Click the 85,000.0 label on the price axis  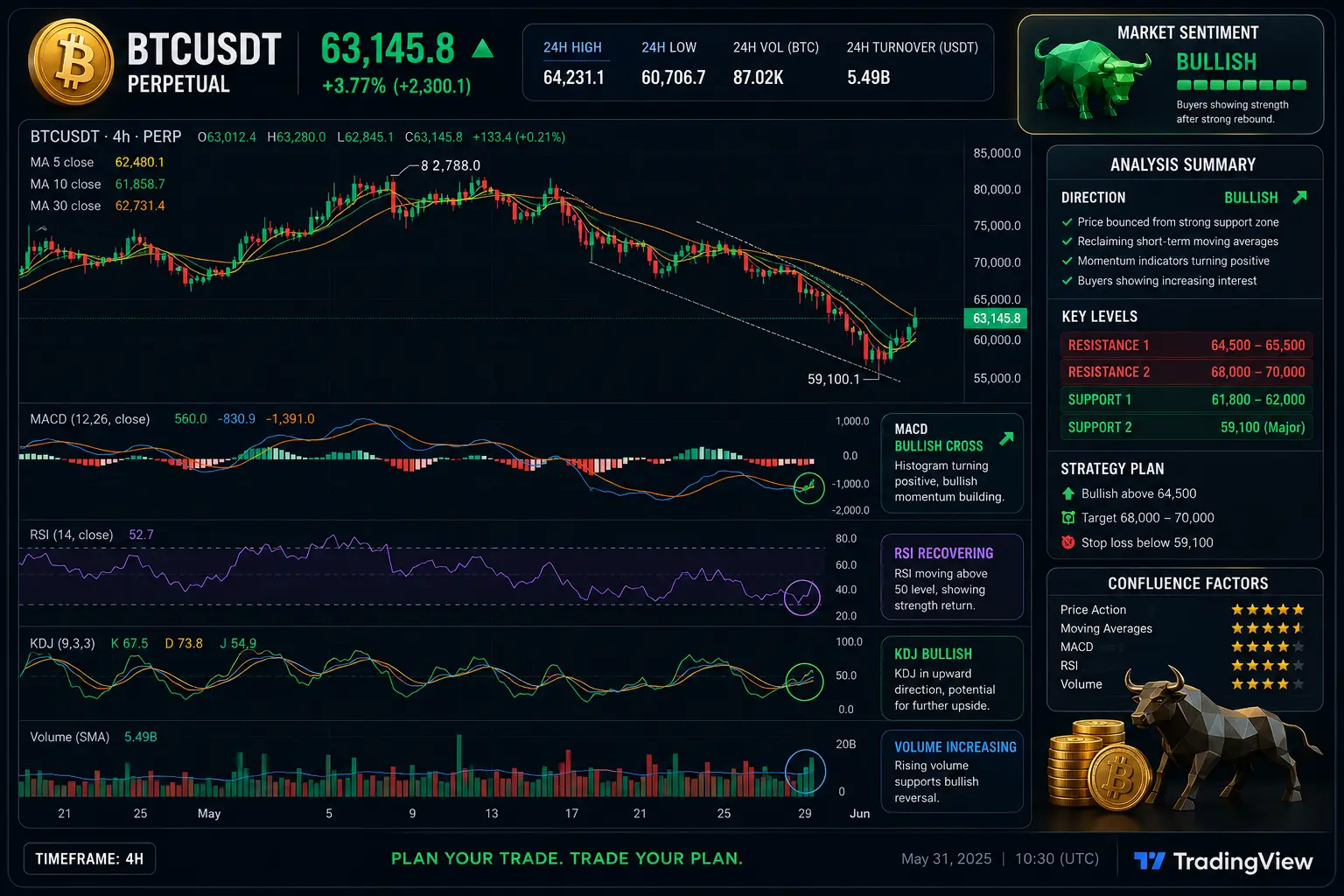(x=997, y=153)
